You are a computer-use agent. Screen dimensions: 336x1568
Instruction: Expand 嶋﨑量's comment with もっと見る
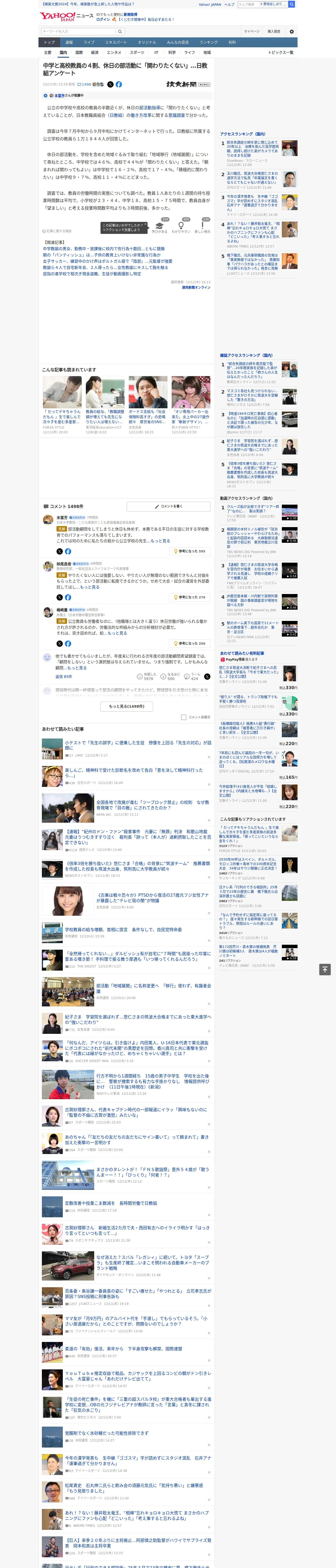point(117,633)
